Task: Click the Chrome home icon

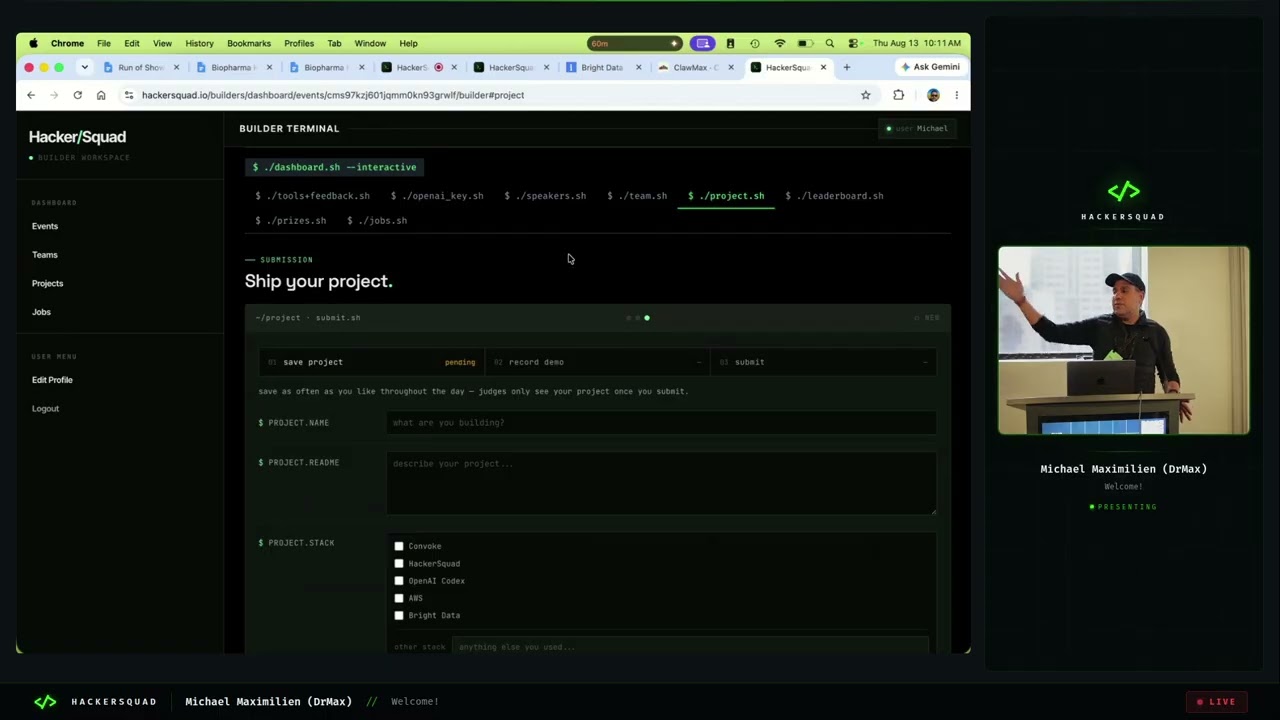Action: tap(101, 95)
